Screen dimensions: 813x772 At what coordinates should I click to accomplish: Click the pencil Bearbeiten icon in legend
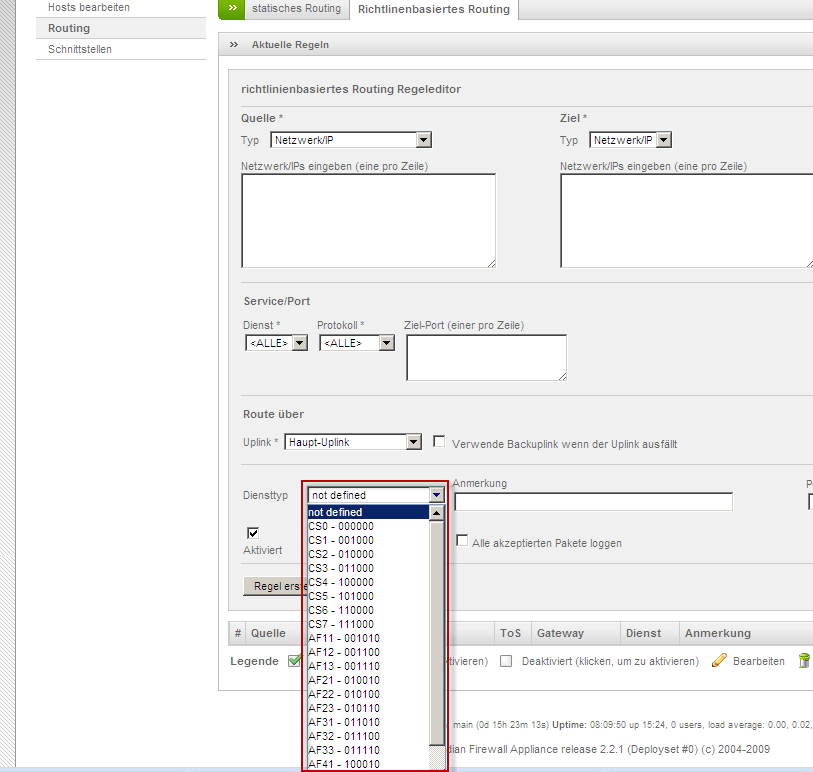click(718, 661)
